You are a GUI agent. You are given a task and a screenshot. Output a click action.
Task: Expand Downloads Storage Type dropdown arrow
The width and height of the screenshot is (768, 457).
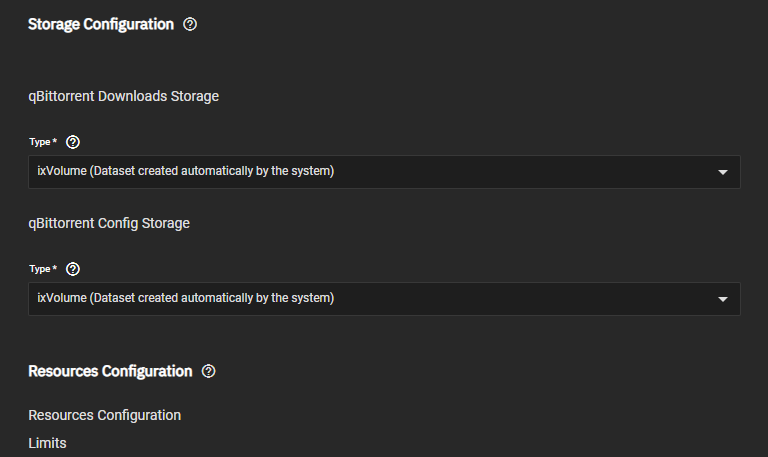(x=723, y=172)
